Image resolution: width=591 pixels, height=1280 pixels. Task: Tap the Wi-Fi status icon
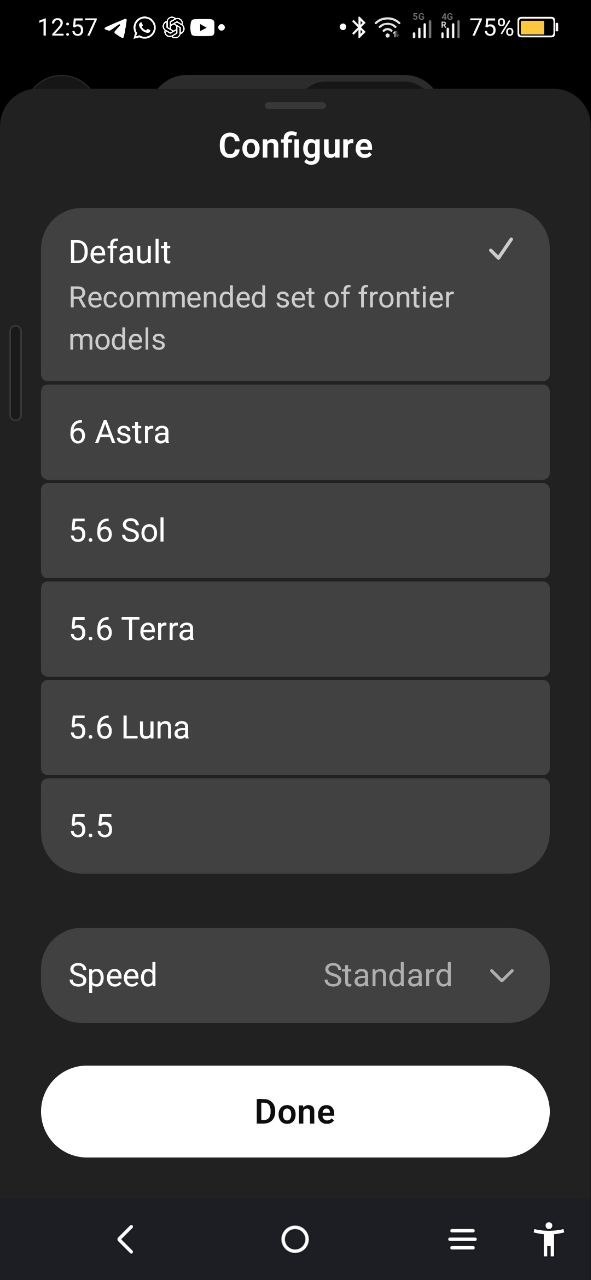pos(388,28)
